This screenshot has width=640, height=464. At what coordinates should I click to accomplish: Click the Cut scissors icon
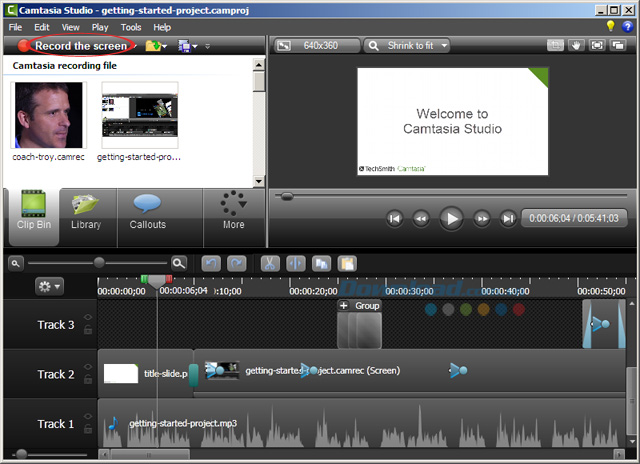[270, 264]
